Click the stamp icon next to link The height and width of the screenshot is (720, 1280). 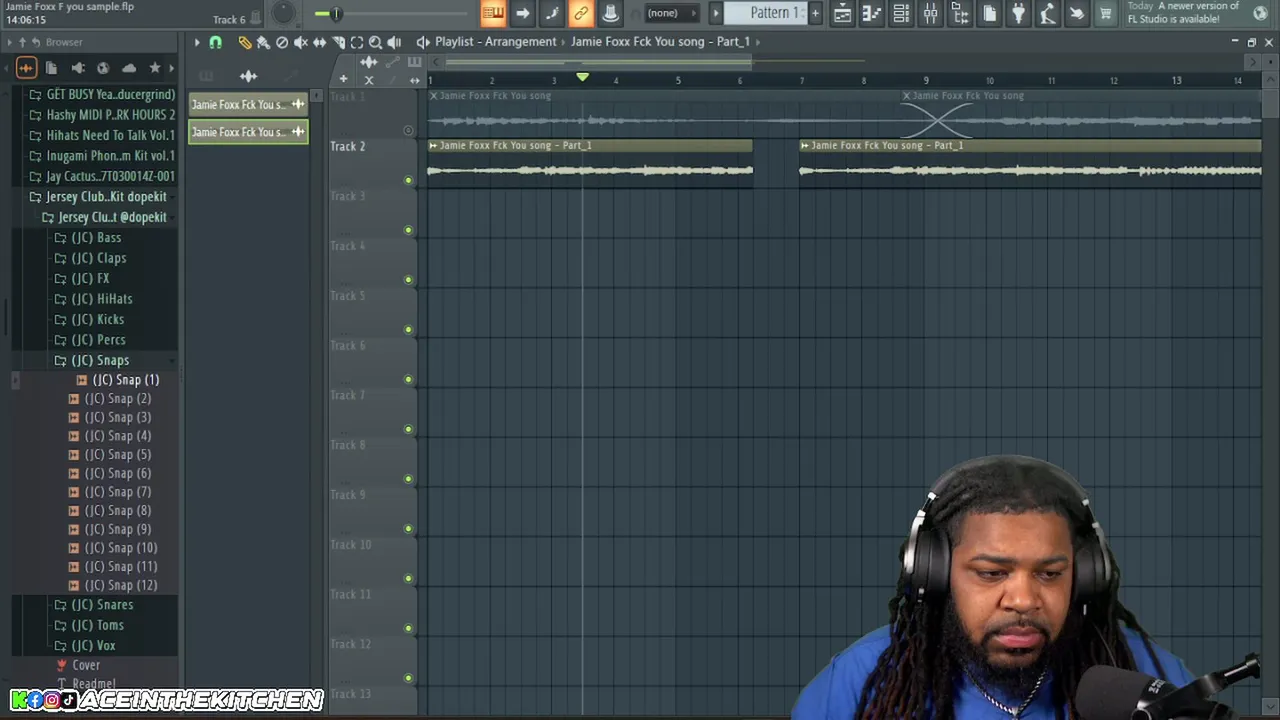pyautogui.click(x=610, y=13)
